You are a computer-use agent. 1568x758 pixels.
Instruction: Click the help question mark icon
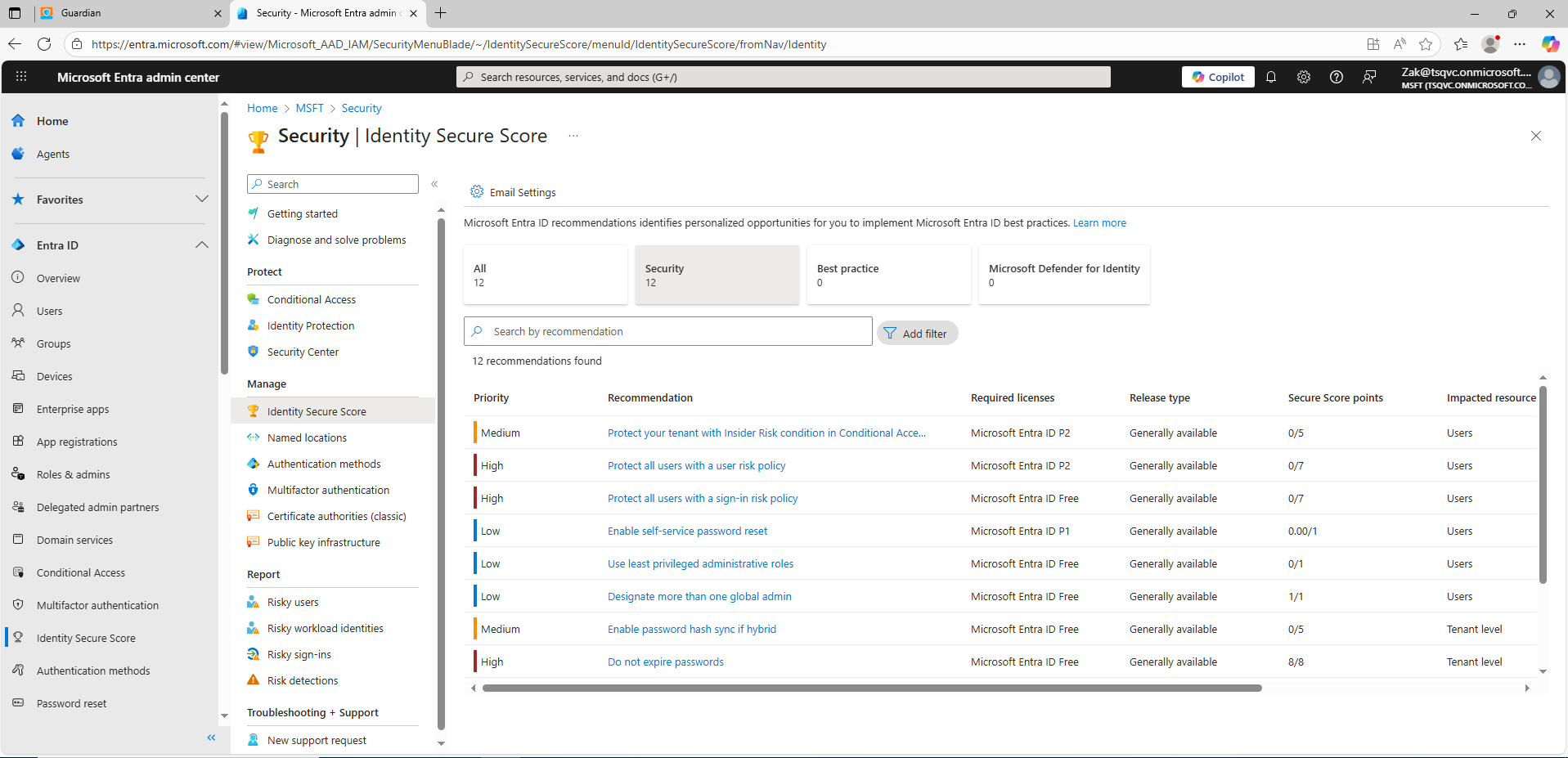click(1337, 77)
